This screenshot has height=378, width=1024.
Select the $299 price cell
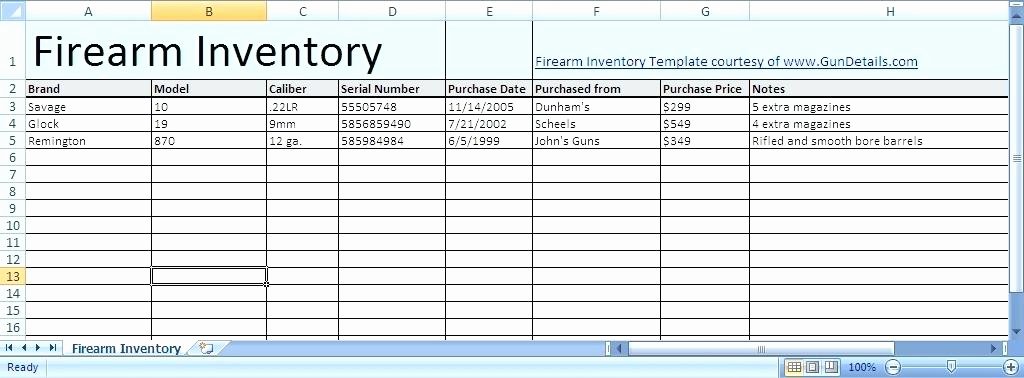tap(705, 106)
